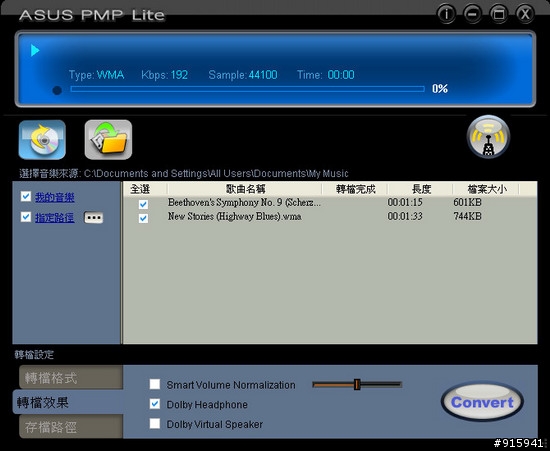The width and height of the screenshot is (550, 451).
Task: Open the info button in title bar
Action: click(x=446, y=14)
